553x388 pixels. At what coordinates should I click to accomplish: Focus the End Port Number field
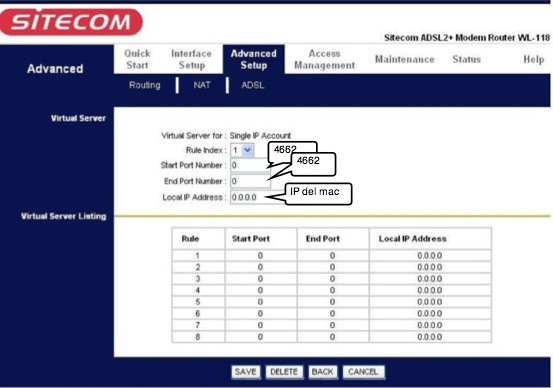(250, 181)
